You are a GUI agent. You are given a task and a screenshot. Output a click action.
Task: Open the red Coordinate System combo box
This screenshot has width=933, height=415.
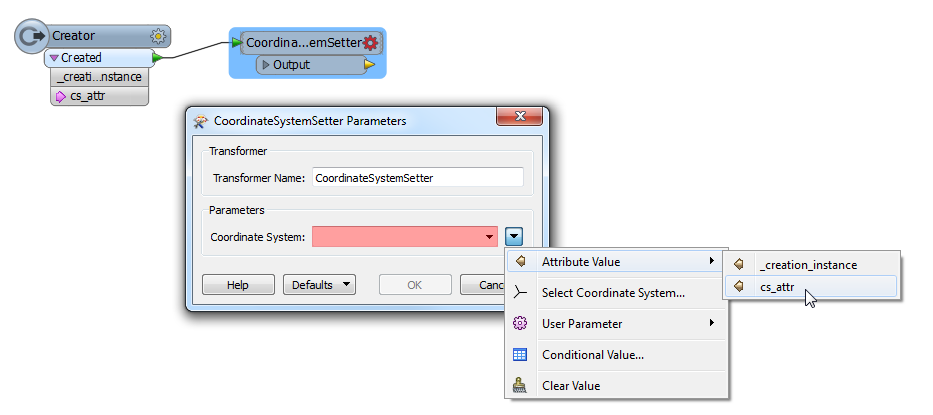coord(405,237)
